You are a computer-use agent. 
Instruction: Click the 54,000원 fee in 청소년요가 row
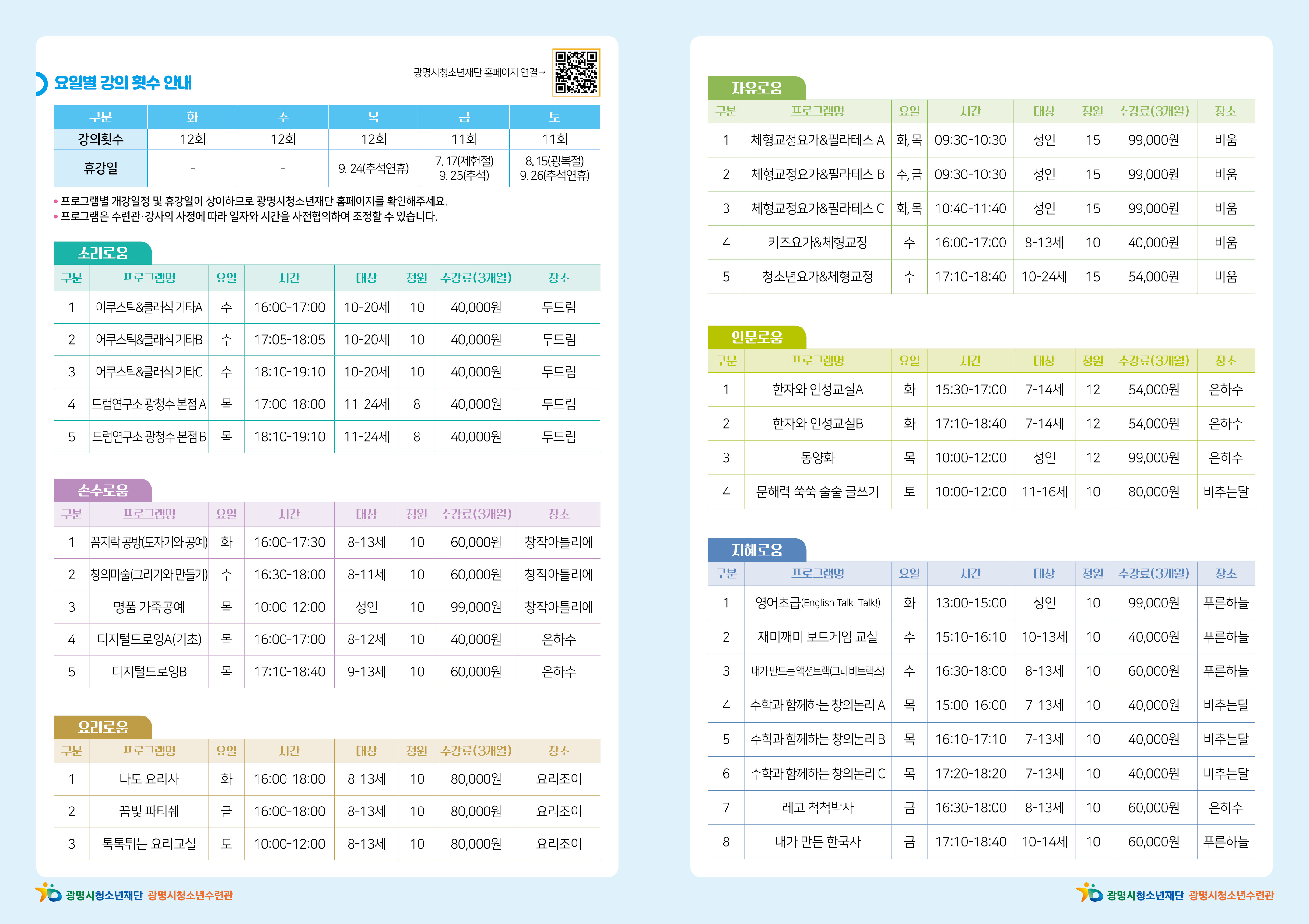[x=1154, y=277]
